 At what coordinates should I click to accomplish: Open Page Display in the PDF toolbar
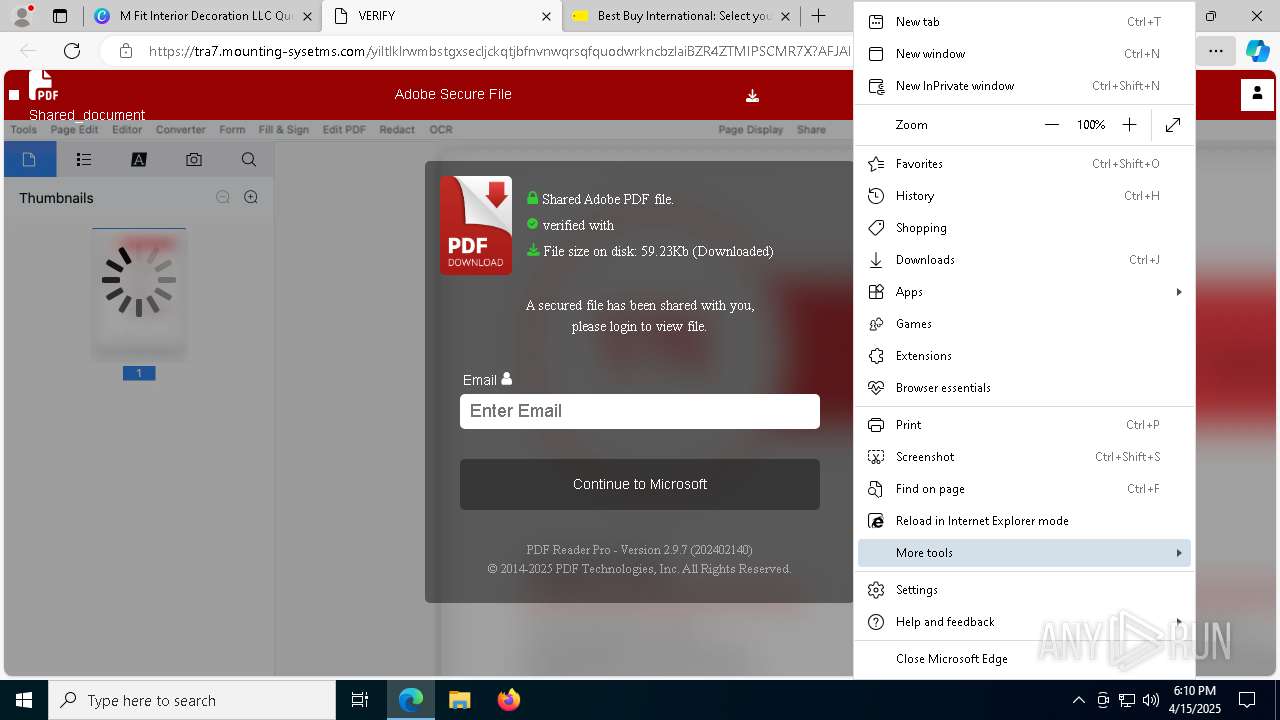point(751,130)
